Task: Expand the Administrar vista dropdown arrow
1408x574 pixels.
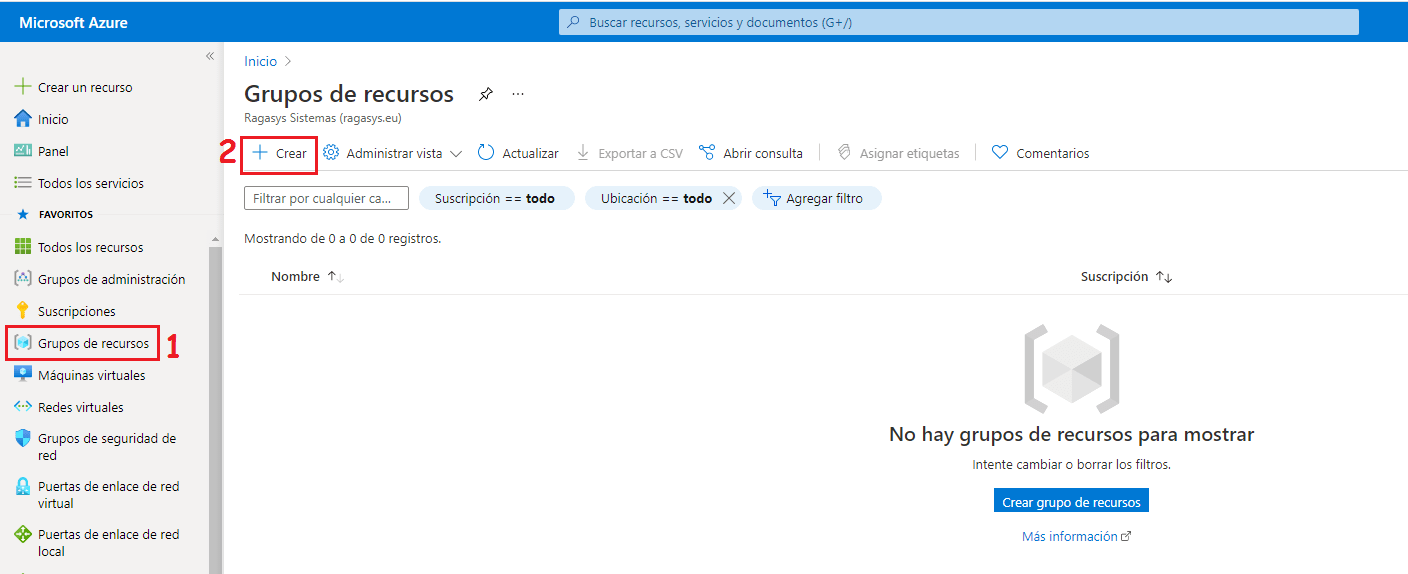Action: click(456, 154)
